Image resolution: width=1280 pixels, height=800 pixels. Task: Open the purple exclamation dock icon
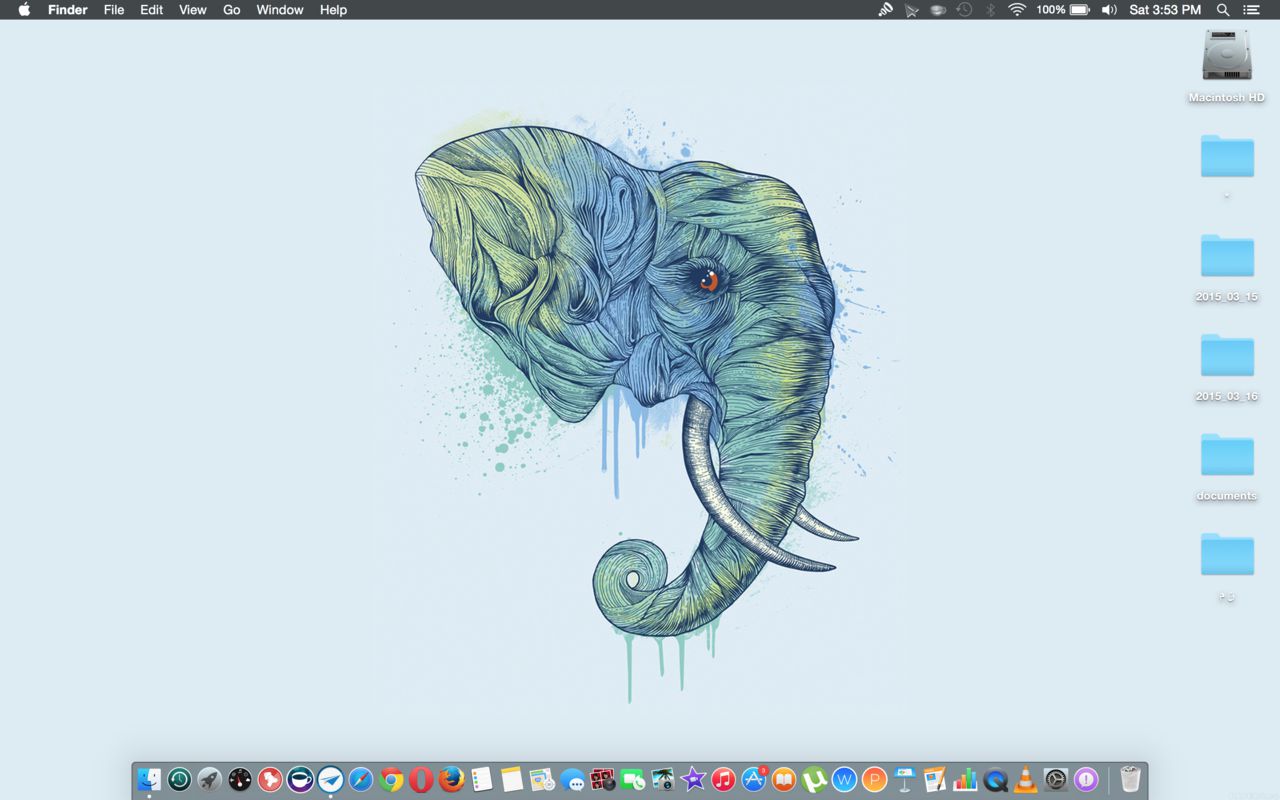pos(1086,779)
